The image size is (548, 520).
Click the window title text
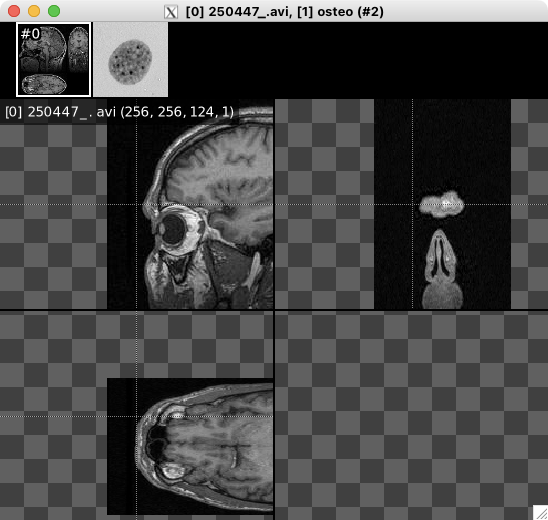coord(284,12)
